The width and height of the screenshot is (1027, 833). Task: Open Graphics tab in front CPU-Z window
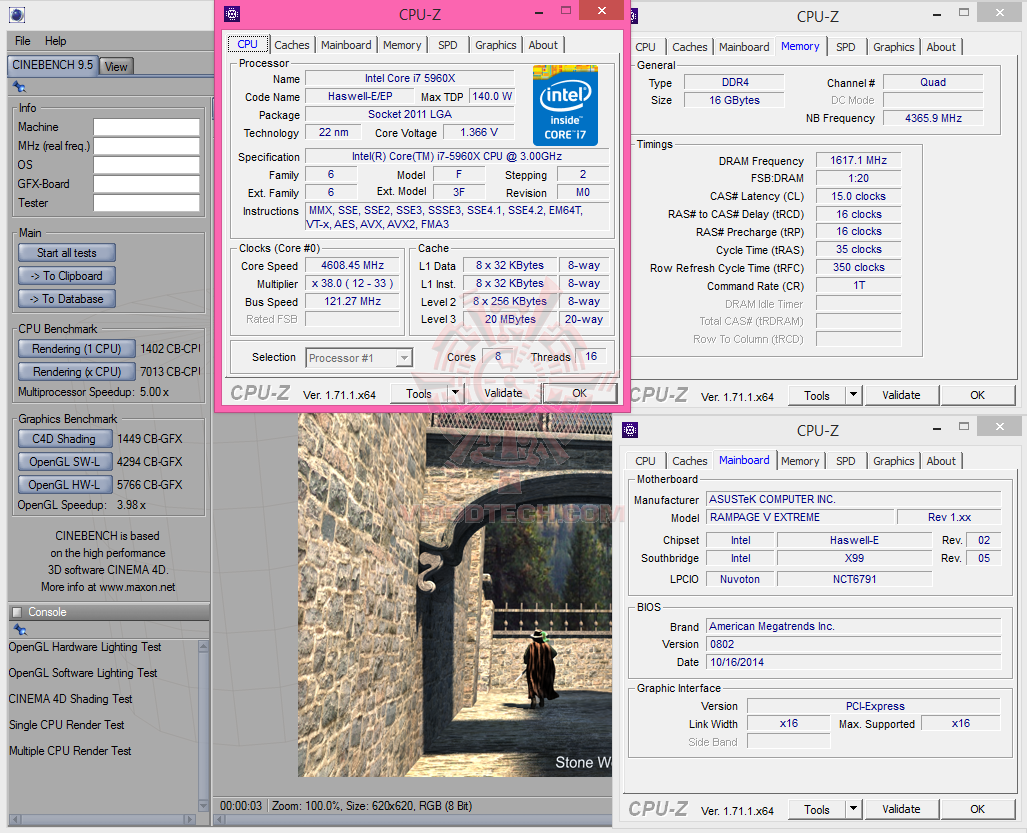[x=496, y=45]
